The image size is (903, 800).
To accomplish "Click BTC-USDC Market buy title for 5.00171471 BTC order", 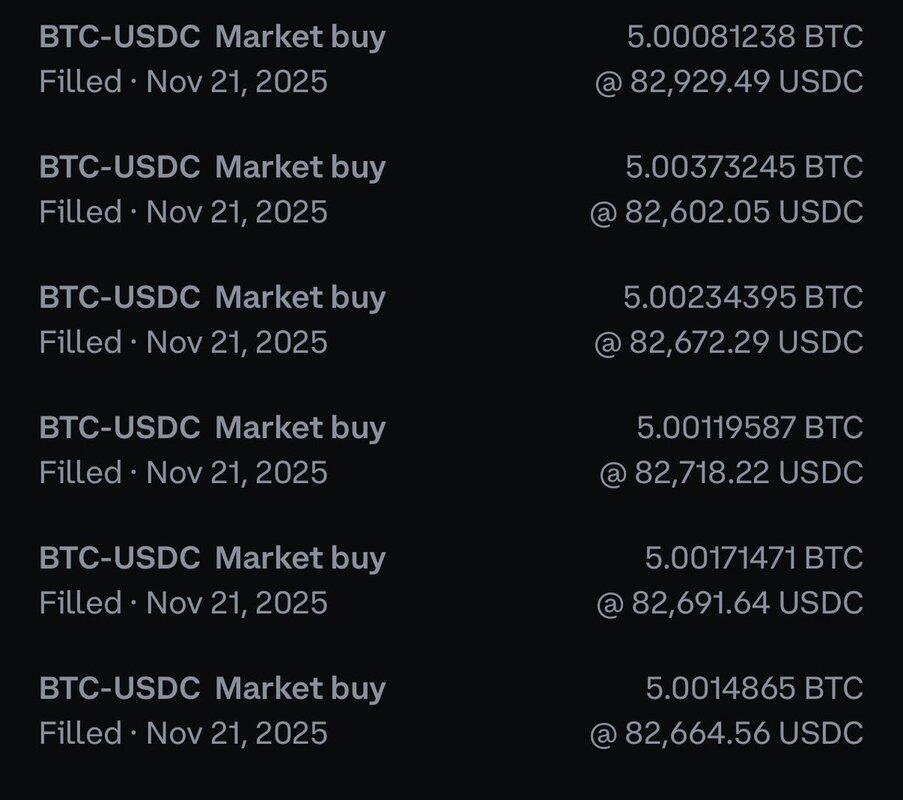I will coord(212,557).
